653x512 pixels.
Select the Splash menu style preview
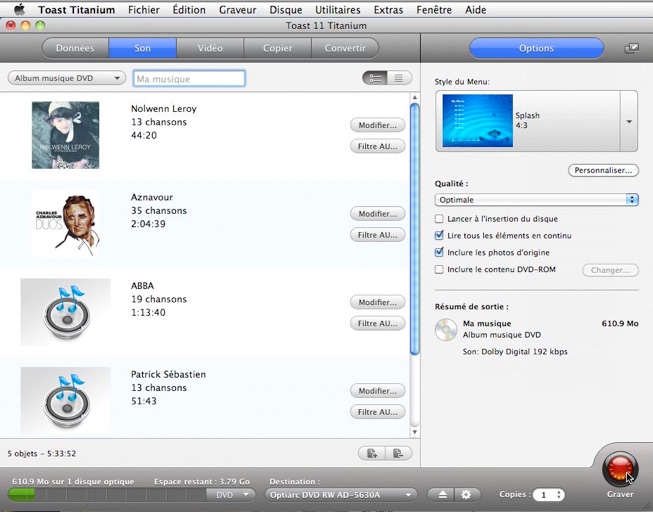pos(478,121)
